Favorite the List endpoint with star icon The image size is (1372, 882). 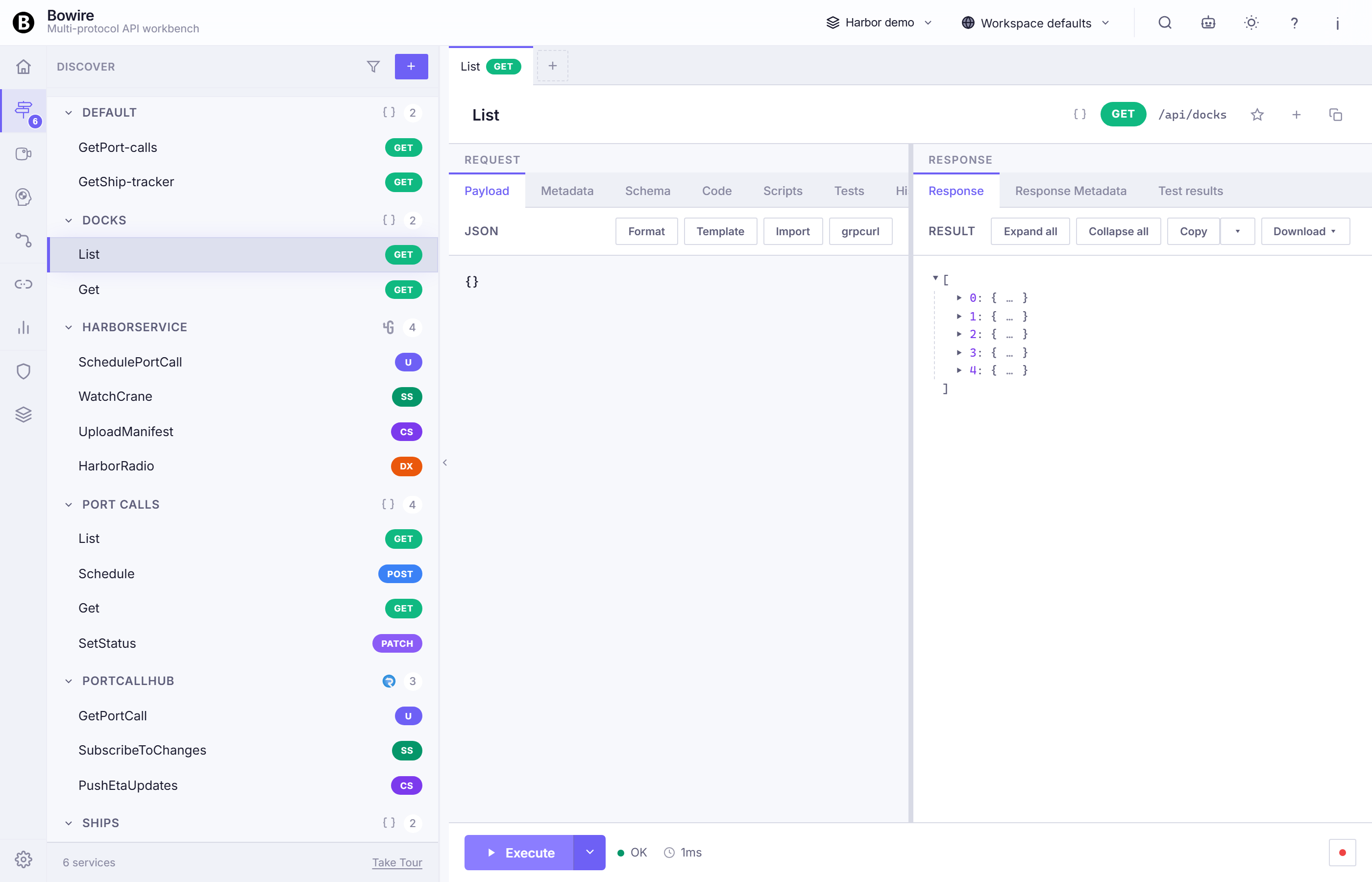coord(1257,115)
